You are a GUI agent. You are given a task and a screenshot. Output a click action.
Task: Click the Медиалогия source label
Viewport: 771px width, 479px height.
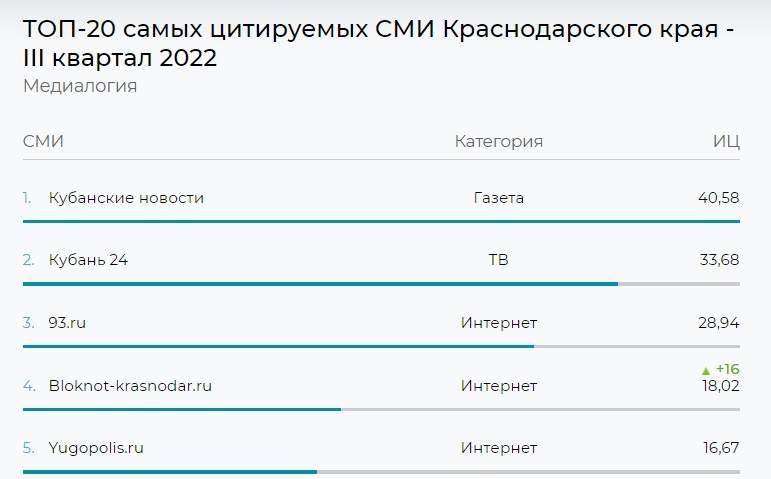coord(80,86)
